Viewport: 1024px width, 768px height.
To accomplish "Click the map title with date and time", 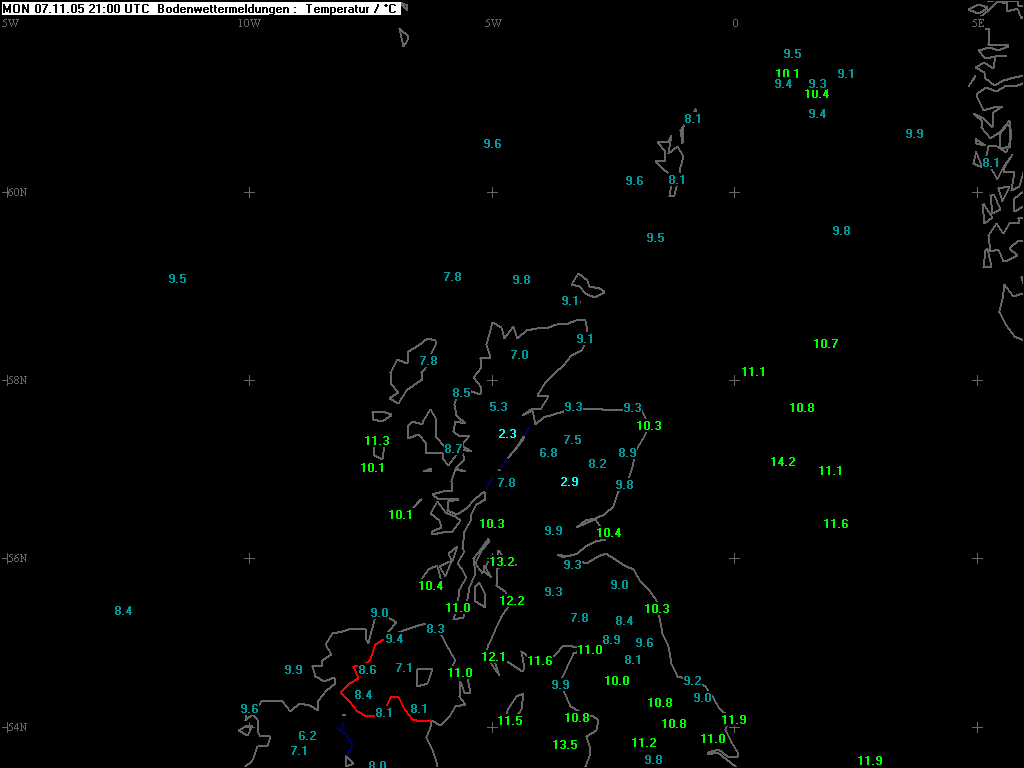I will [201, 8].
